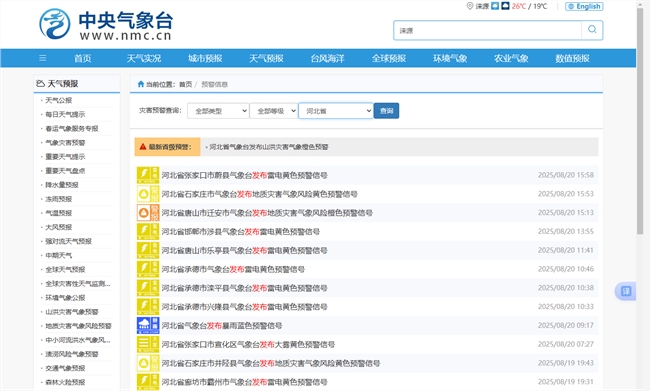Screen dimensions: 650x391
Task: Click lightning icon for 唐山市乐亭县 warning
Action: pos(148,250)
